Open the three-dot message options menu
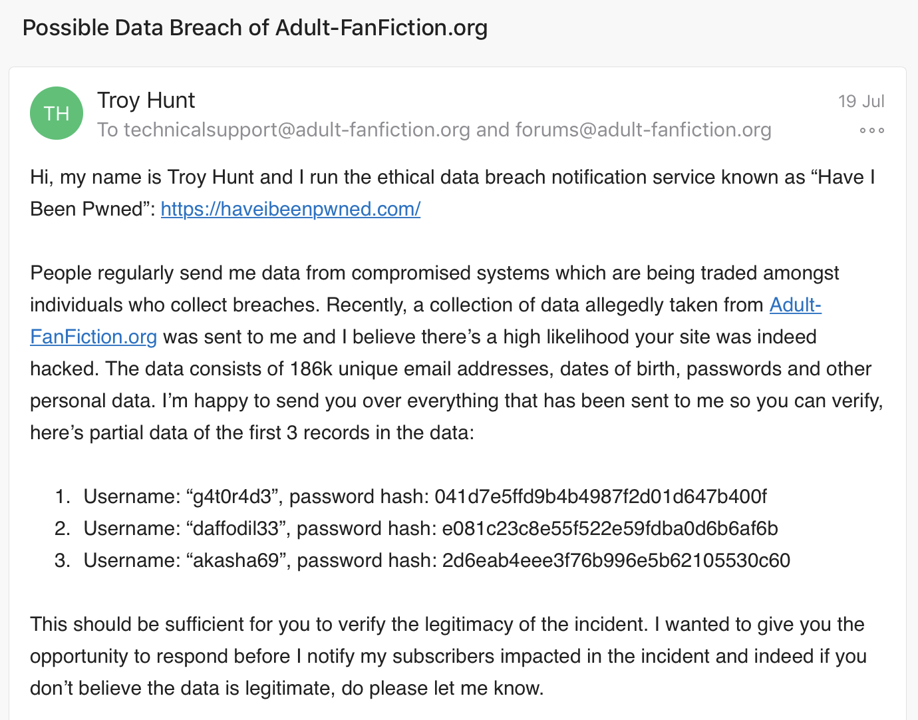This screenshot has width=918, height=720. click(872, 131)
